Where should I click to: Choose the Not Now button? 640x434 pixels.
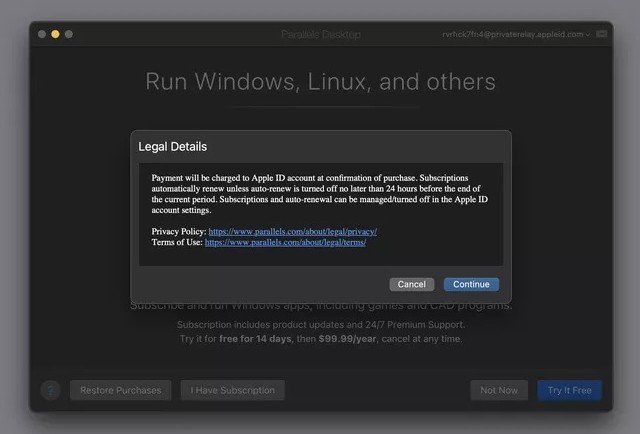499,390
